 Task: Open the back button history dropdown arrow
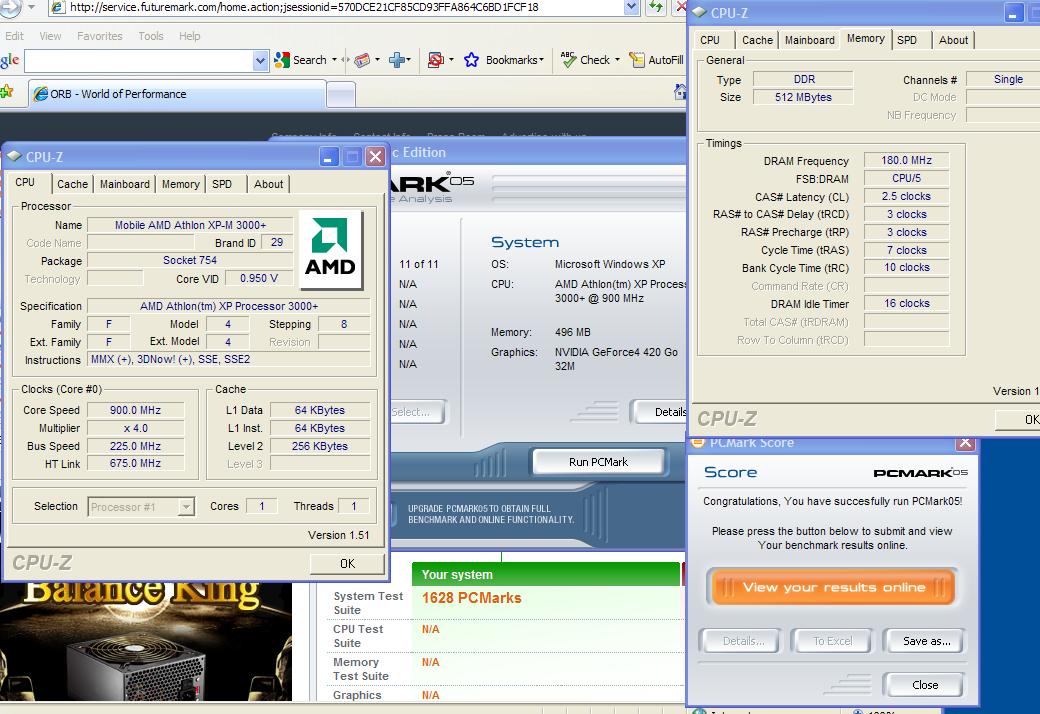tap(31, 8)
